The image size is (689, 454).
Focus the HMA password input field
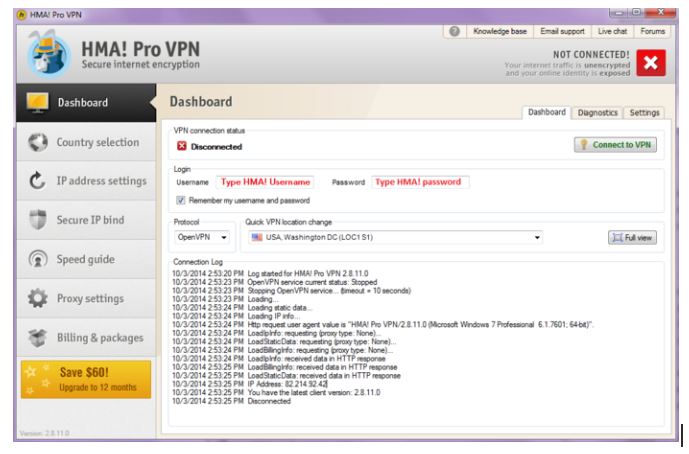420,182
